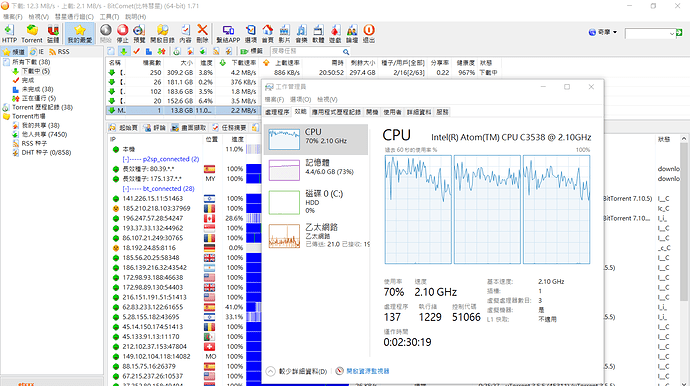The image size is (690, 386).
Task: Select task row with size 13.8 GB
Action: tap(184, 110)
